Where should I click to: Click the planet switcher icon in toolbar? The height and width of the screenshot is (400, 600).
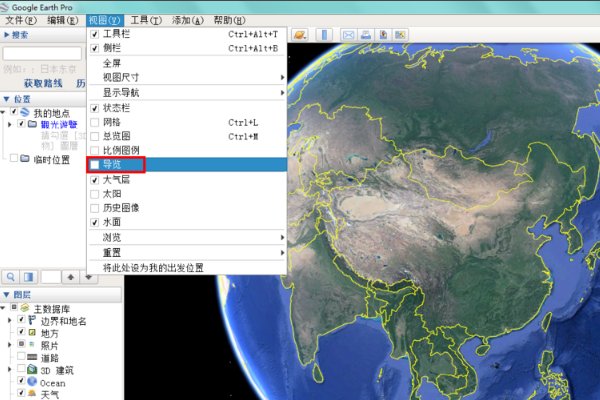[x=300, y=35]
